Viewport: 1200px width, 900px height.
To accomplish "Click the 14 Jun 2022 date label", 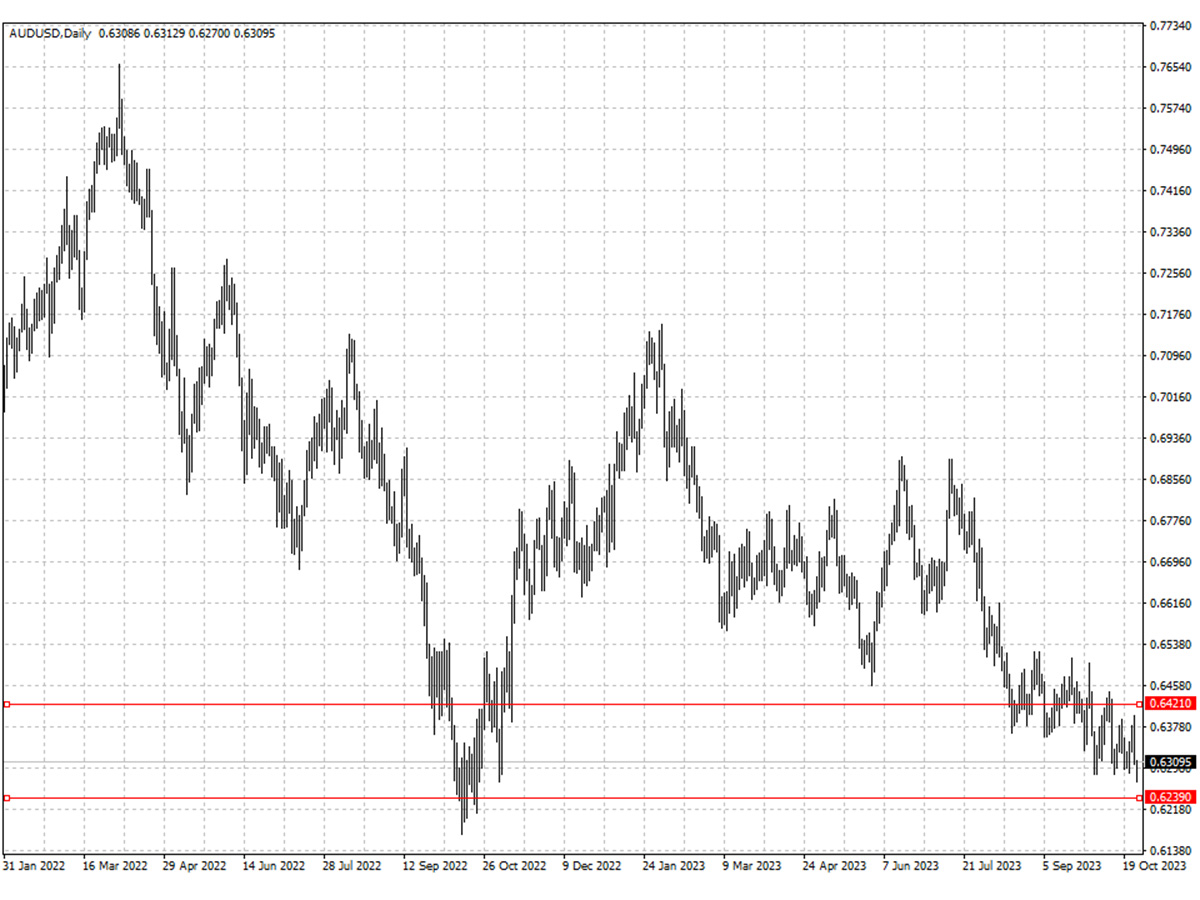I will pyautogui.click(x=274, y=866).
